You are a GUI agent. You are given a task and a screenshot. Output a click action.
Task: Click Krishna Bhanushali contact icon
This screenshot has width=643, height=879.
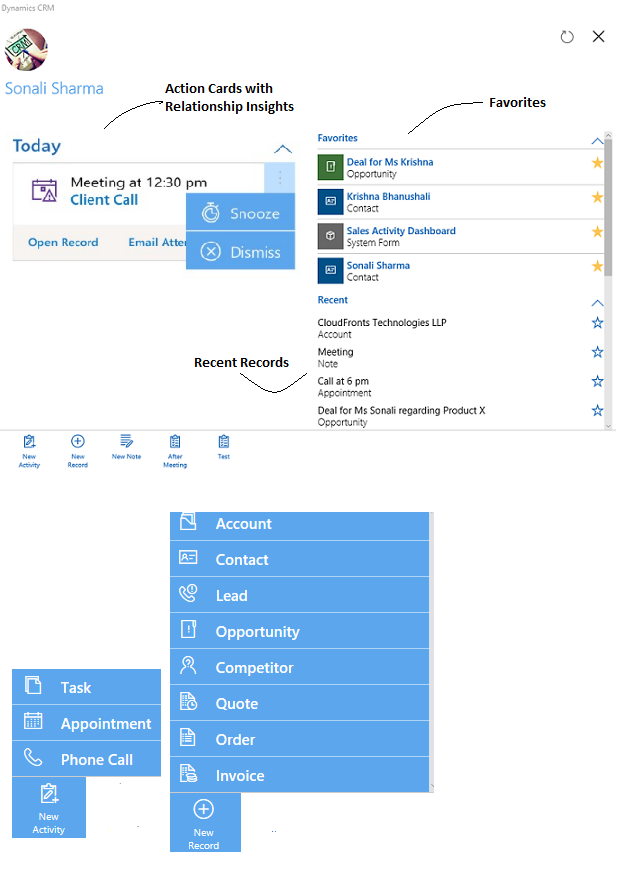330,201
